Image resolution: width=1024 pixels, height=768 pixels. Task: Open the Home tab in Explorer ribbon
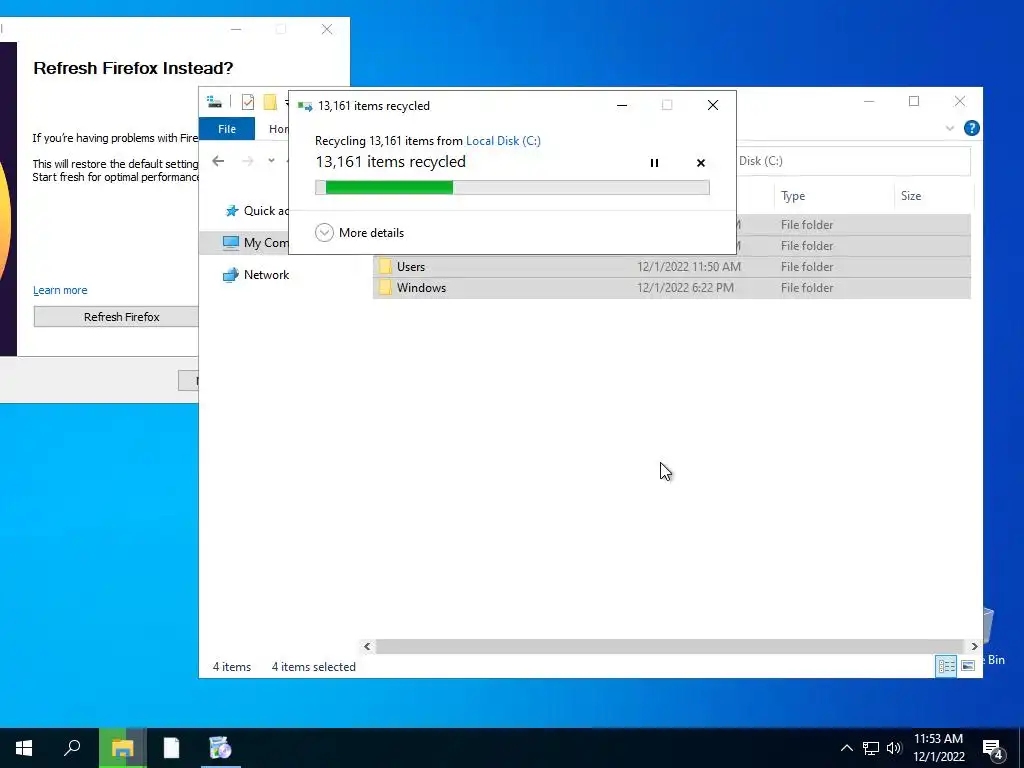click(278, 129)
